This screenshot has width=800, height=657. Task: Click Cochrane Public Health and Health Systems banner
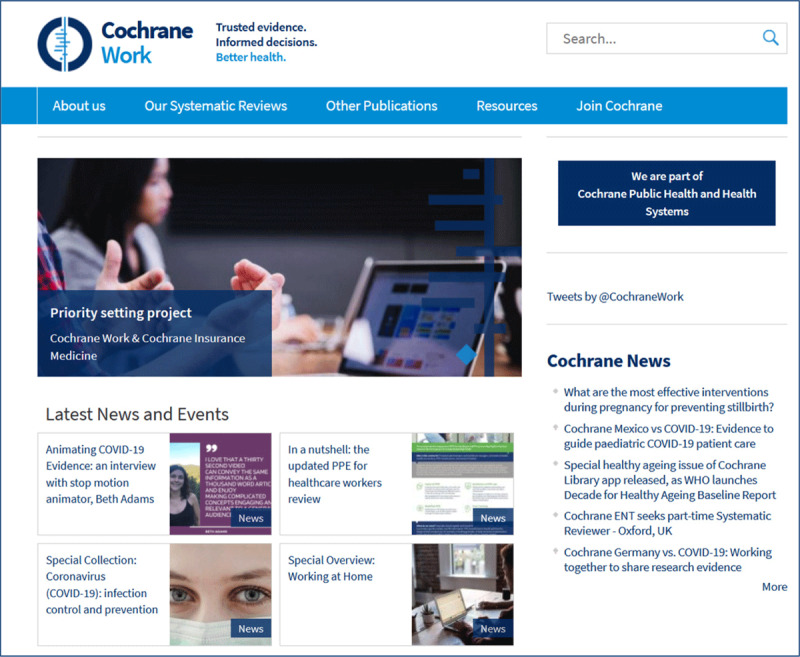pyautogui.click(x=666, y=193)
